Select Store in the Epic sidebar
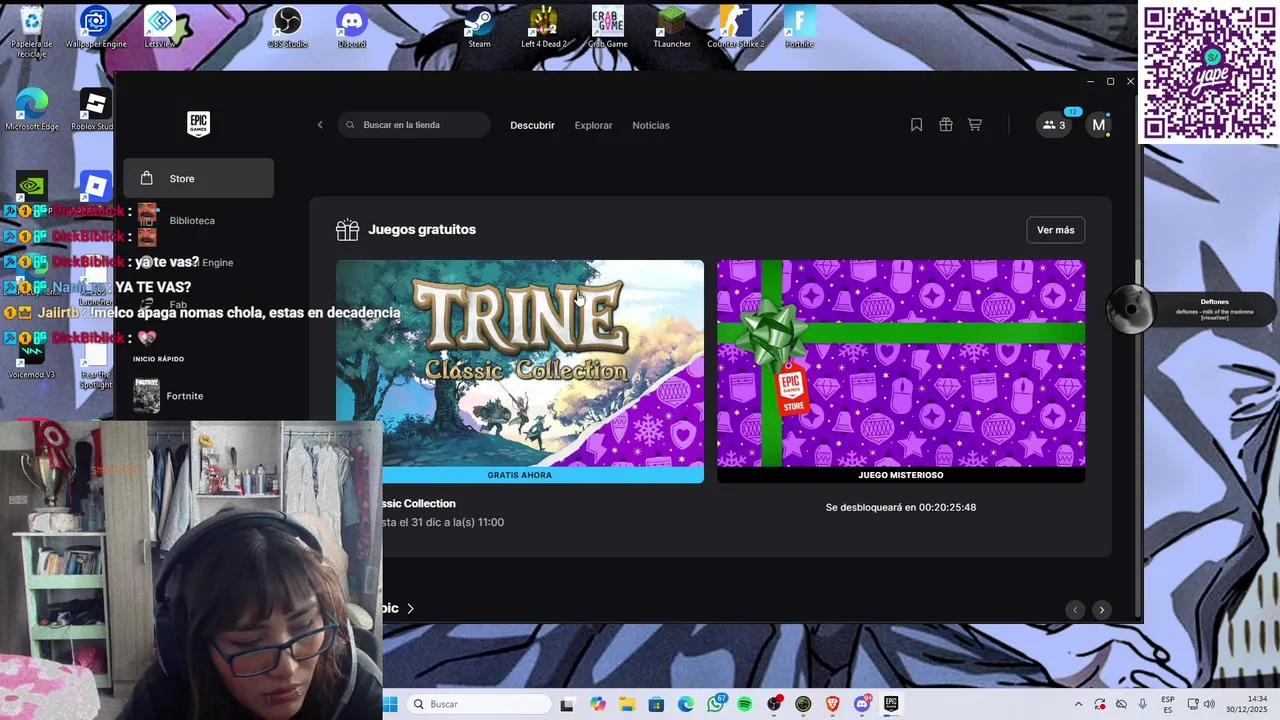Image resolution: width=1280 pixels, height=720 pixels. pos(198,178)
